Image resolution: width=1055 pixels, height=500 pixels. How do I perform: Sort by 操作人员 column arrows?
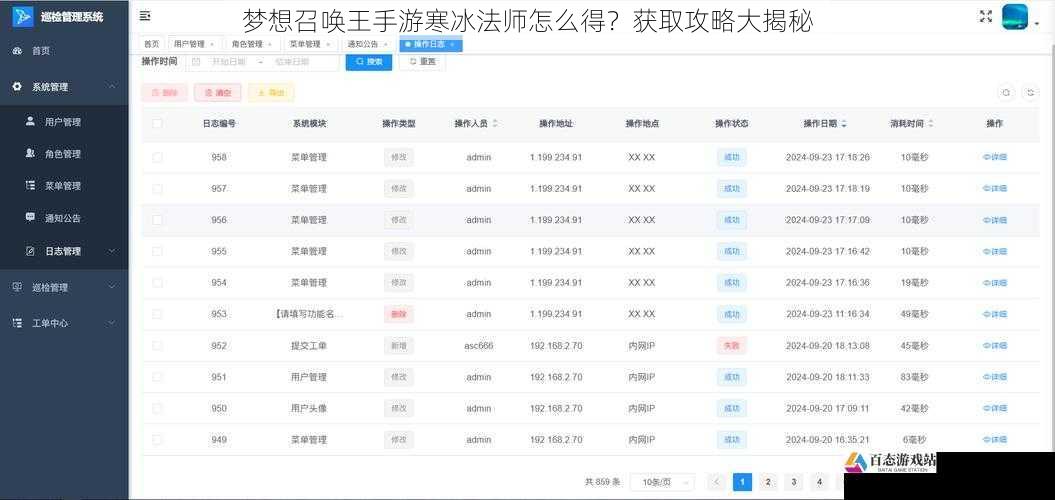(x=495, y=124)
